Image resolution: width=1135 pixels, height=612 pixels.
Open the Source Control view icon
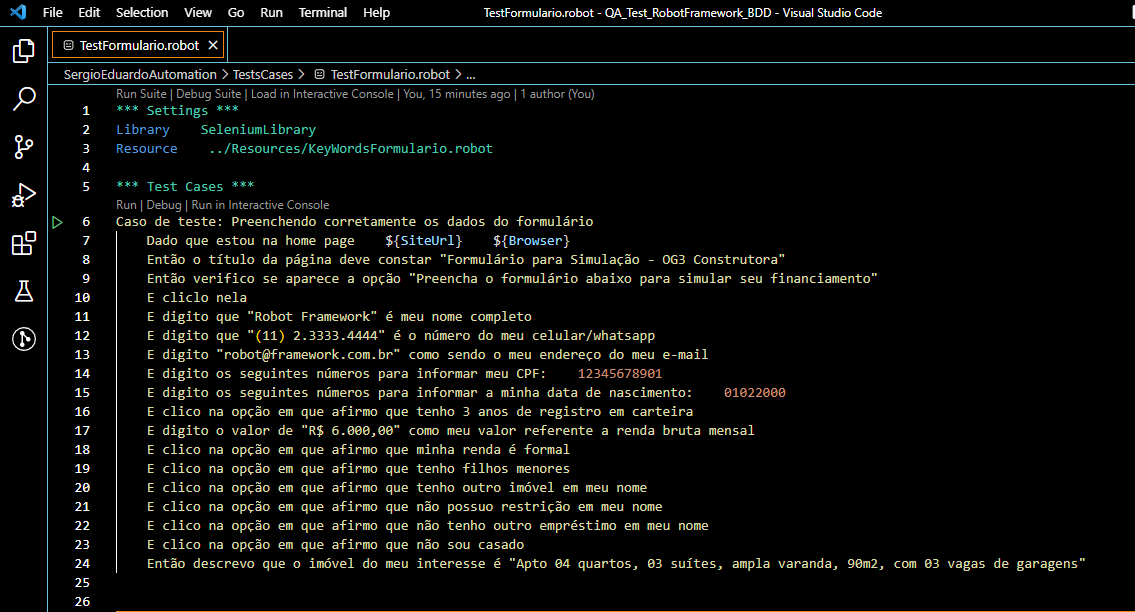pos(23,147)
